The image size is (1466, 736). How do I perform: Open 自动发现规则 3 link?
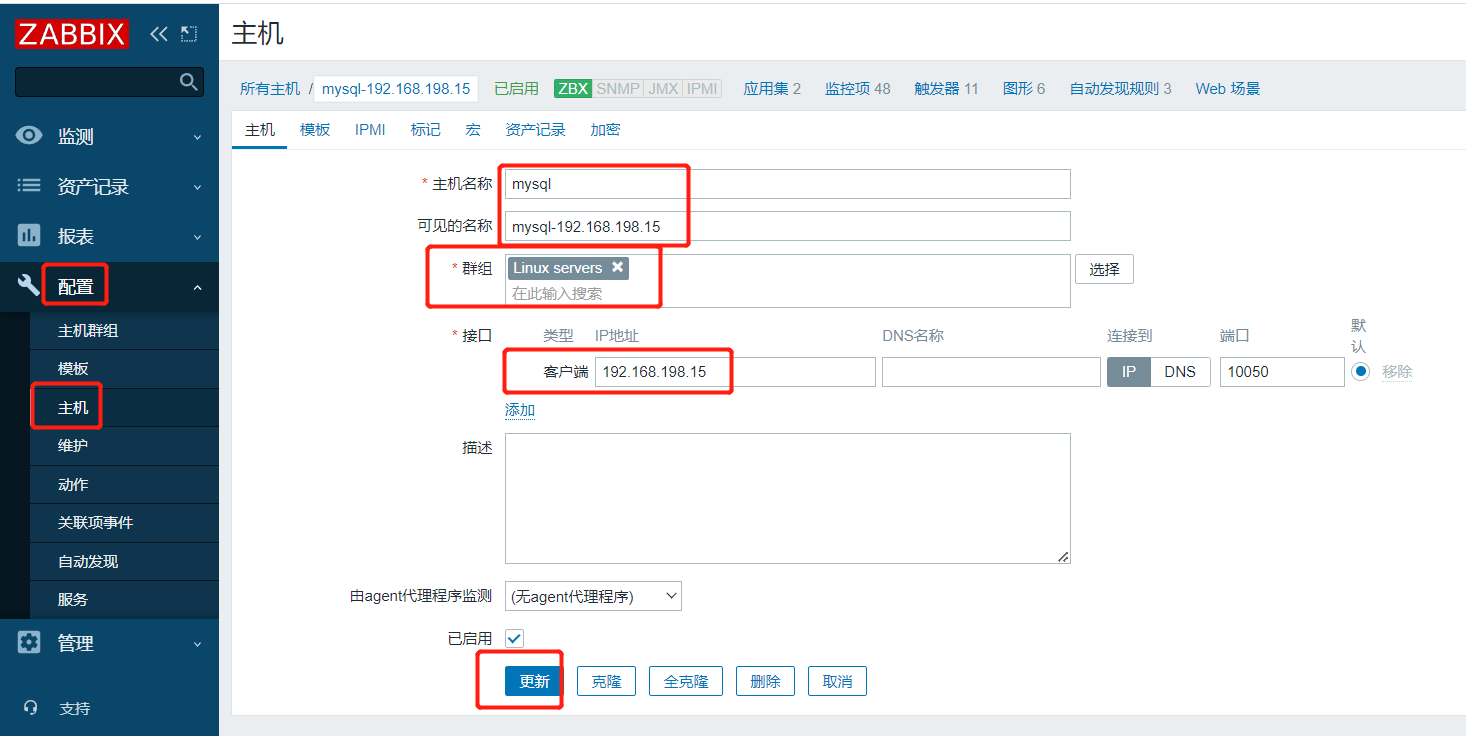click(x=1120, y=88)
